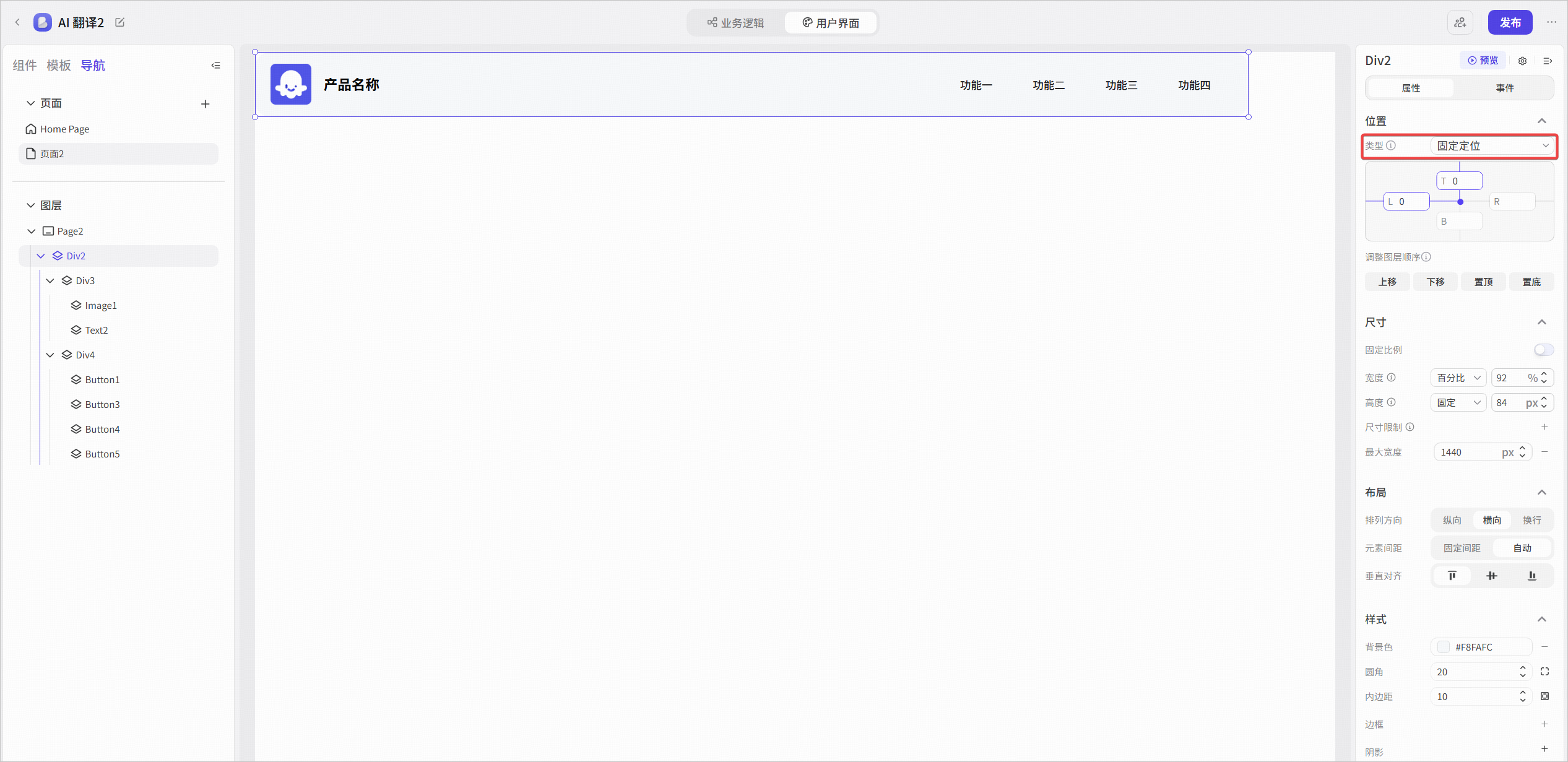Select Home Page in page list

point(119,129)
